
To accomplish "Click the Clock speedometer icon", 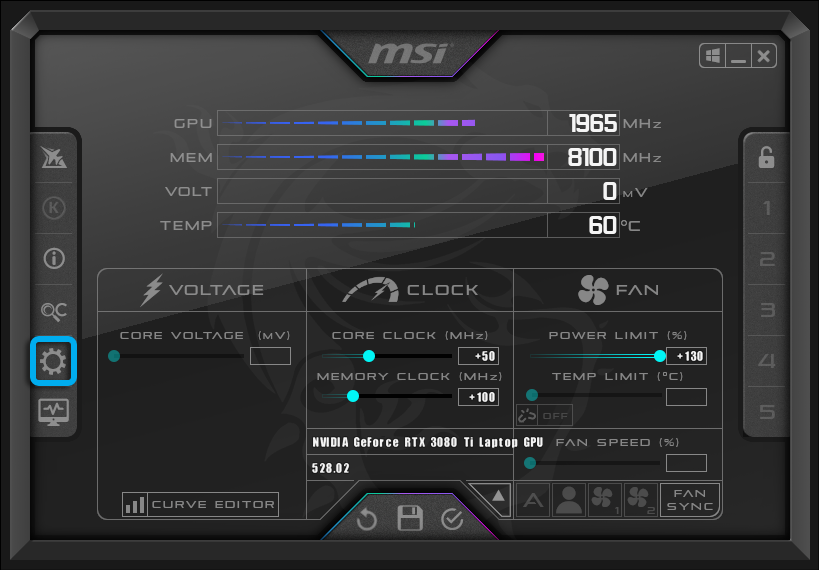I will (370, 290).
